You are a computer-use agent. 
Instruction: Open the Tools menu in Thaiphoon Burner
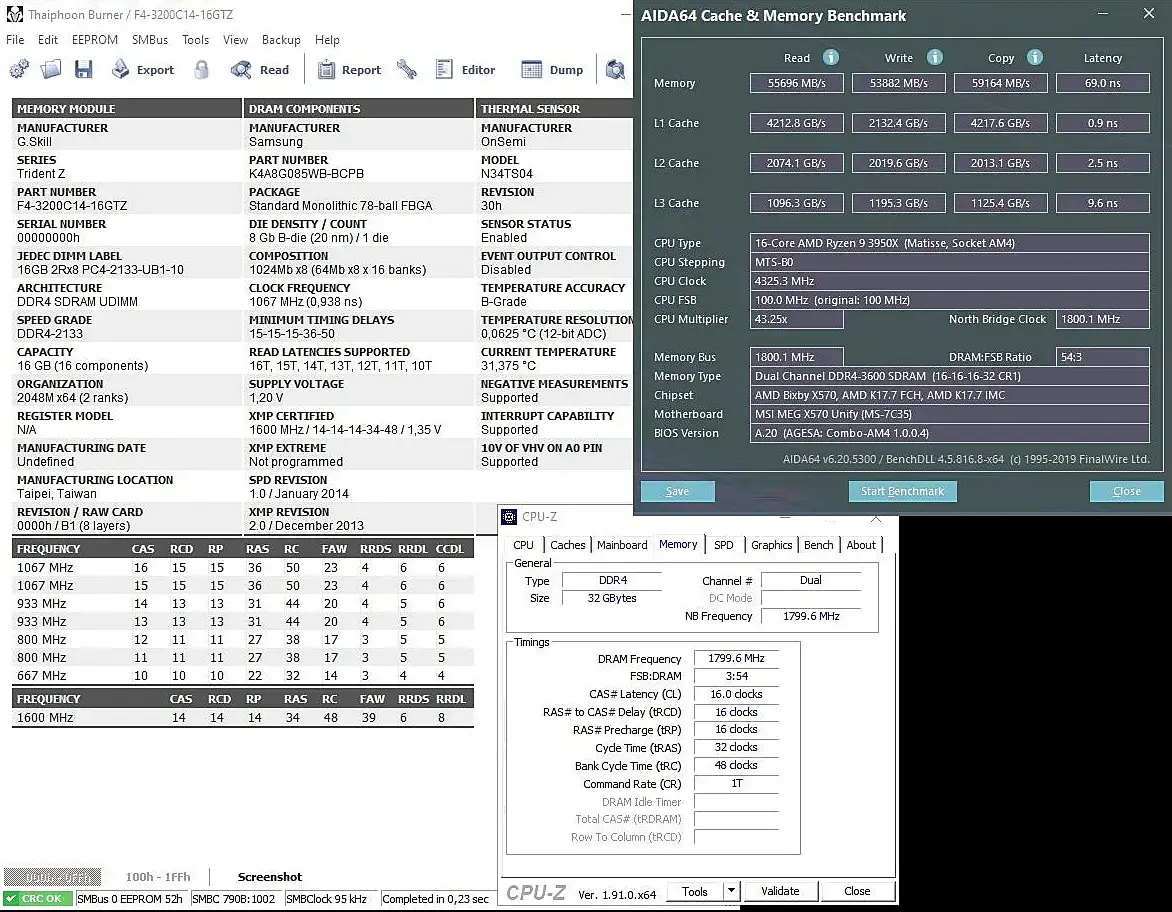(x=195, y=40)
